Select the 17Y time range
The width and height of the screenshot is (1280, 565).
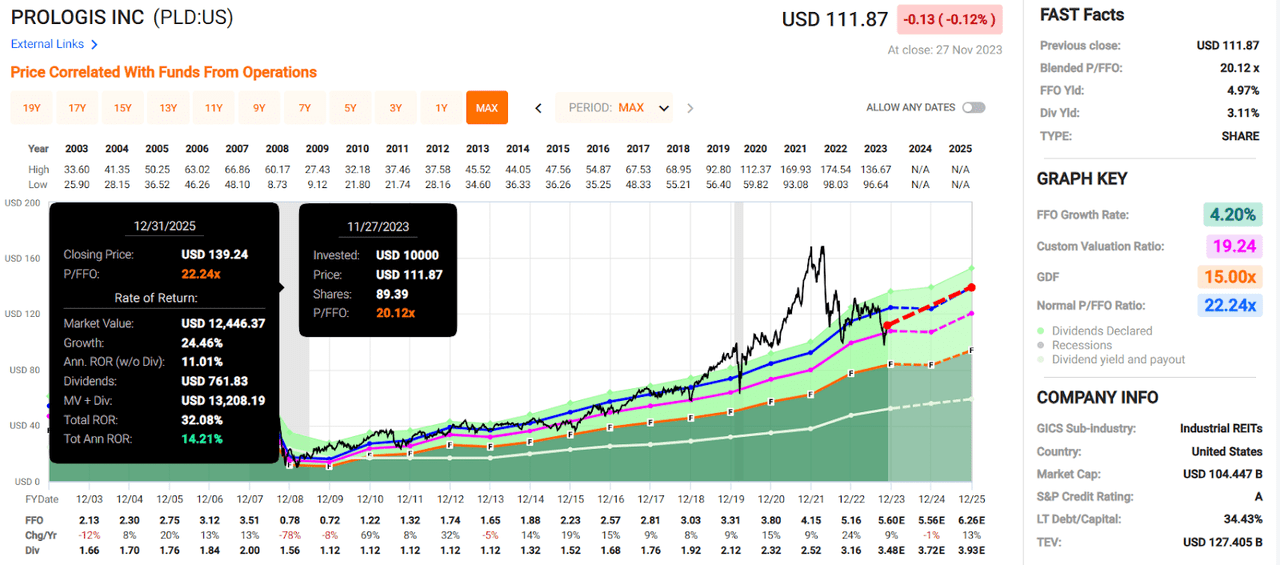point(77,107)
